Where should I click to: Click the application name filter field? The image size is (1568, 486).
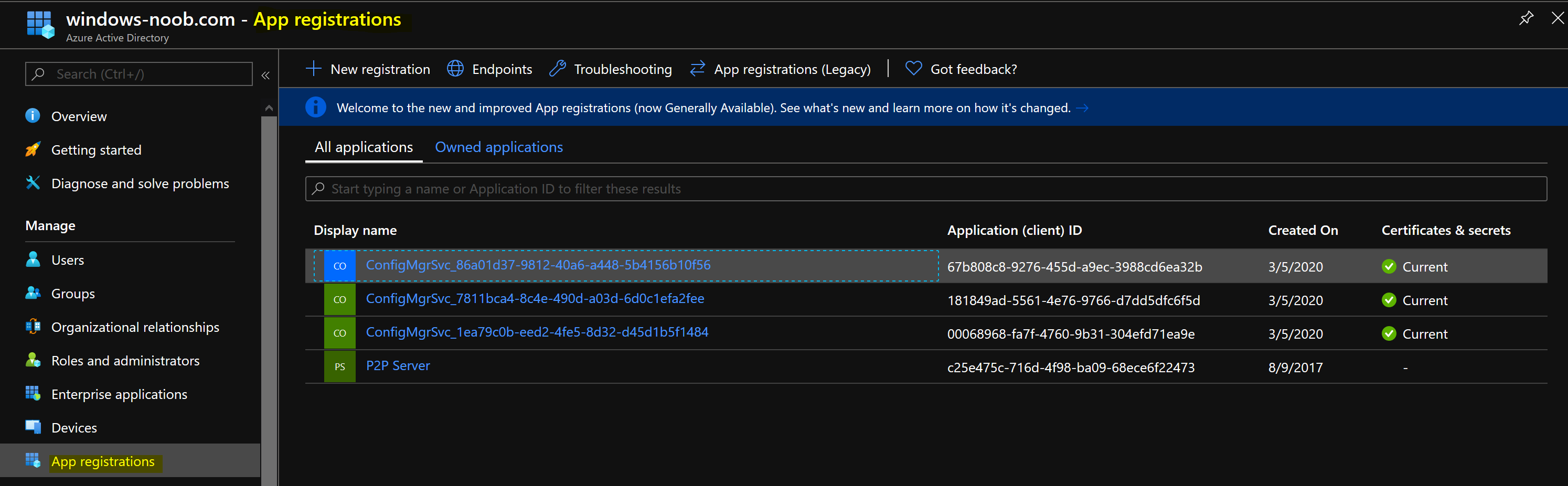point(926,189)
